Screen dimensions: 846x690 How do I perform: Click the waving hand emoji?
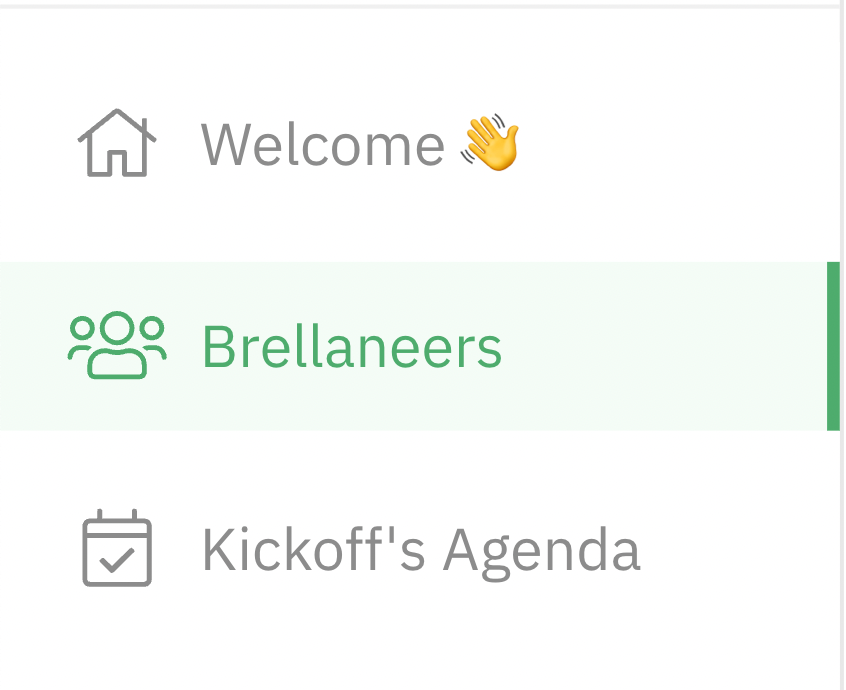pos(490,142)
